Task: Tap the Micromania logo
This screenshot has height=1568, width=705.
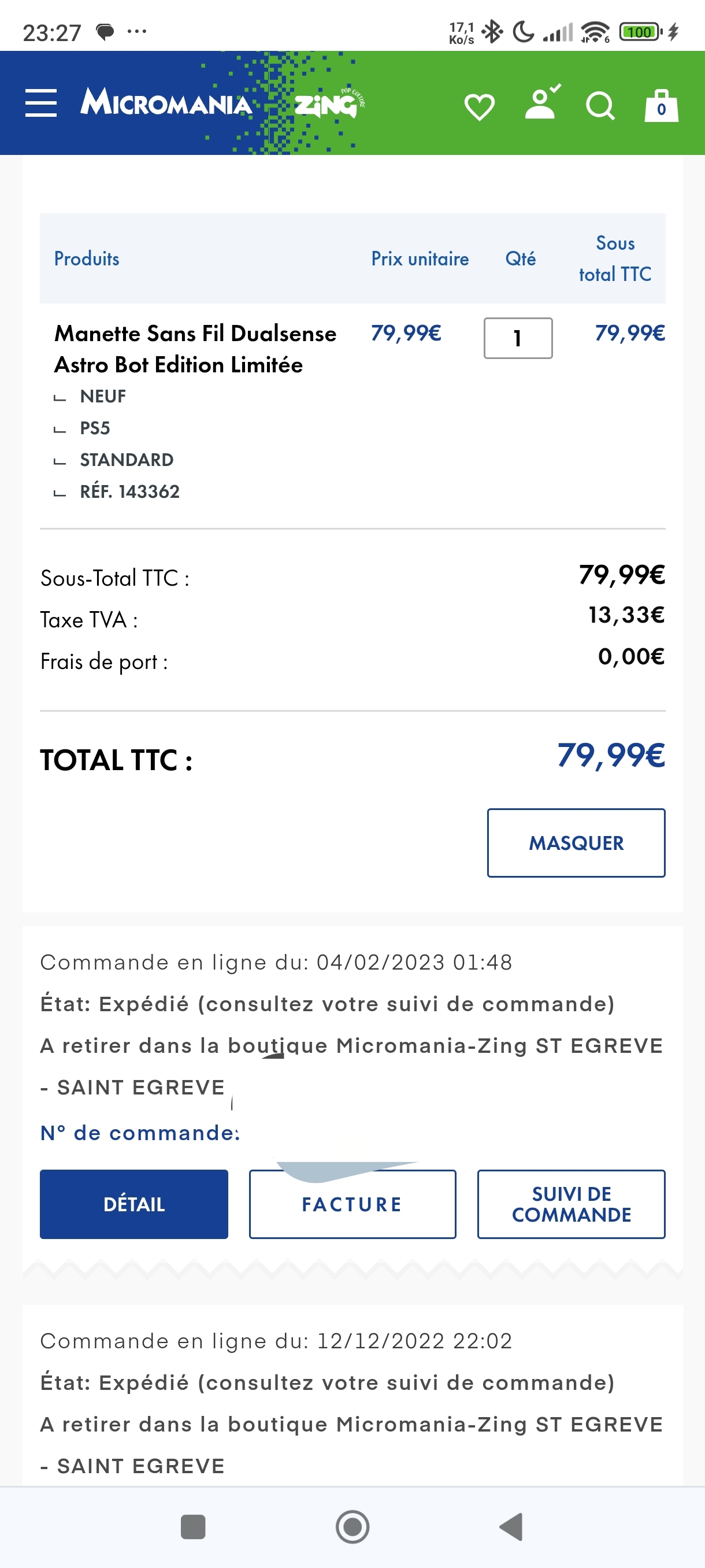Action: pyautogui.click(x=166, y=102)
